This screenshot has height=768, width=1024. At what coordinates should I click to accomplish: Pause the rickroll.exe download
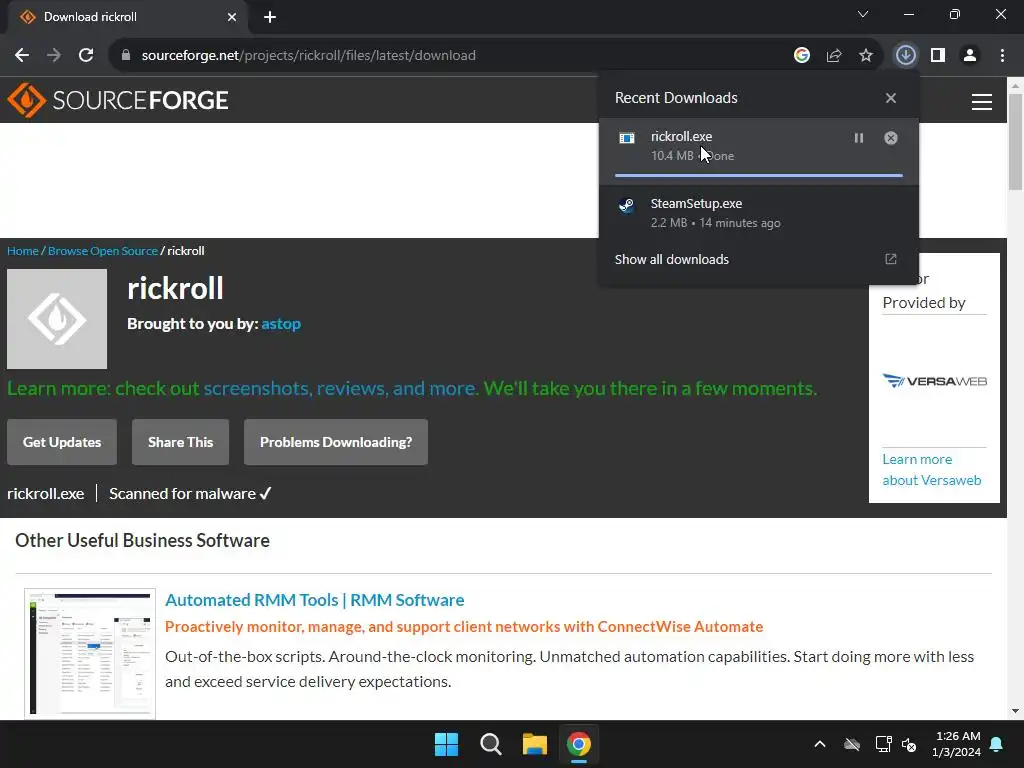[859, 138]
